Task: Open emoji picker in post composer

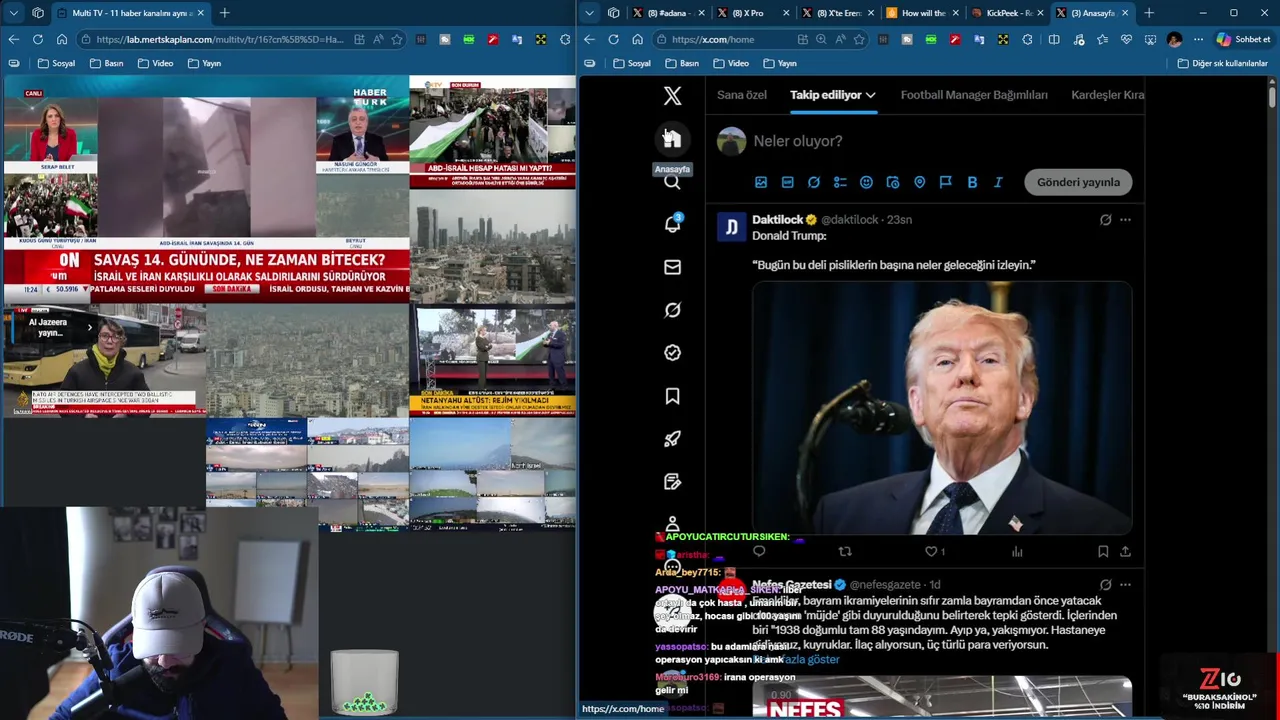Action: 866,182
